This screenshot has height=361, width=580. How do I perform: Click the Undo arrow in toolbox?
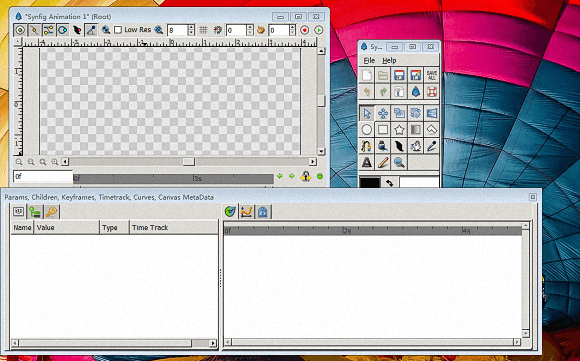coord(367,91)
